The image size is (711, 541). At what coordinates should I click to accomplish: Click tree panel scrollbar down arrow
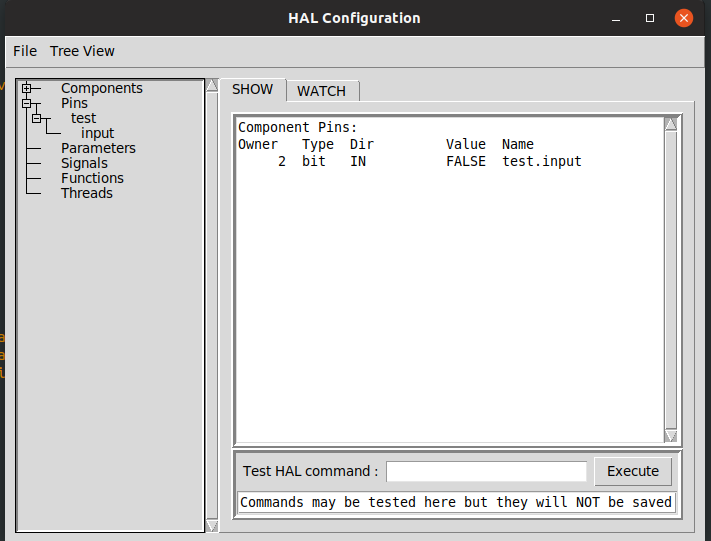[x=212, y=526]
